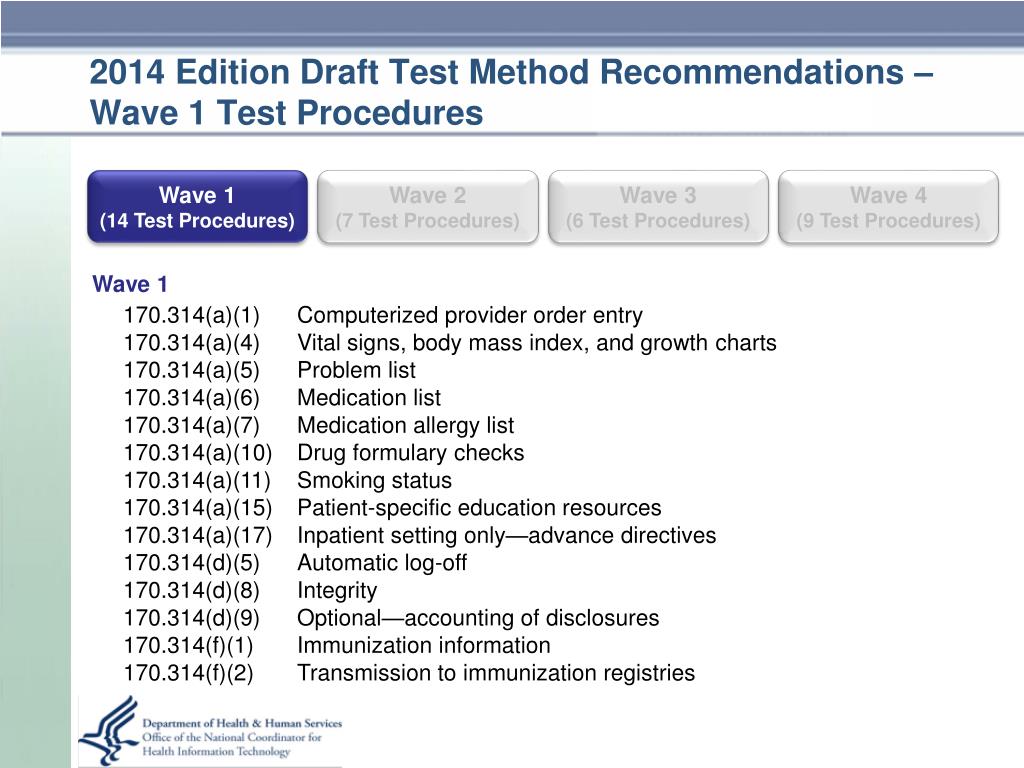This screenshot has width=1024, height=768.
Task: Click the slide title heading text
Action: click(511, 92)
